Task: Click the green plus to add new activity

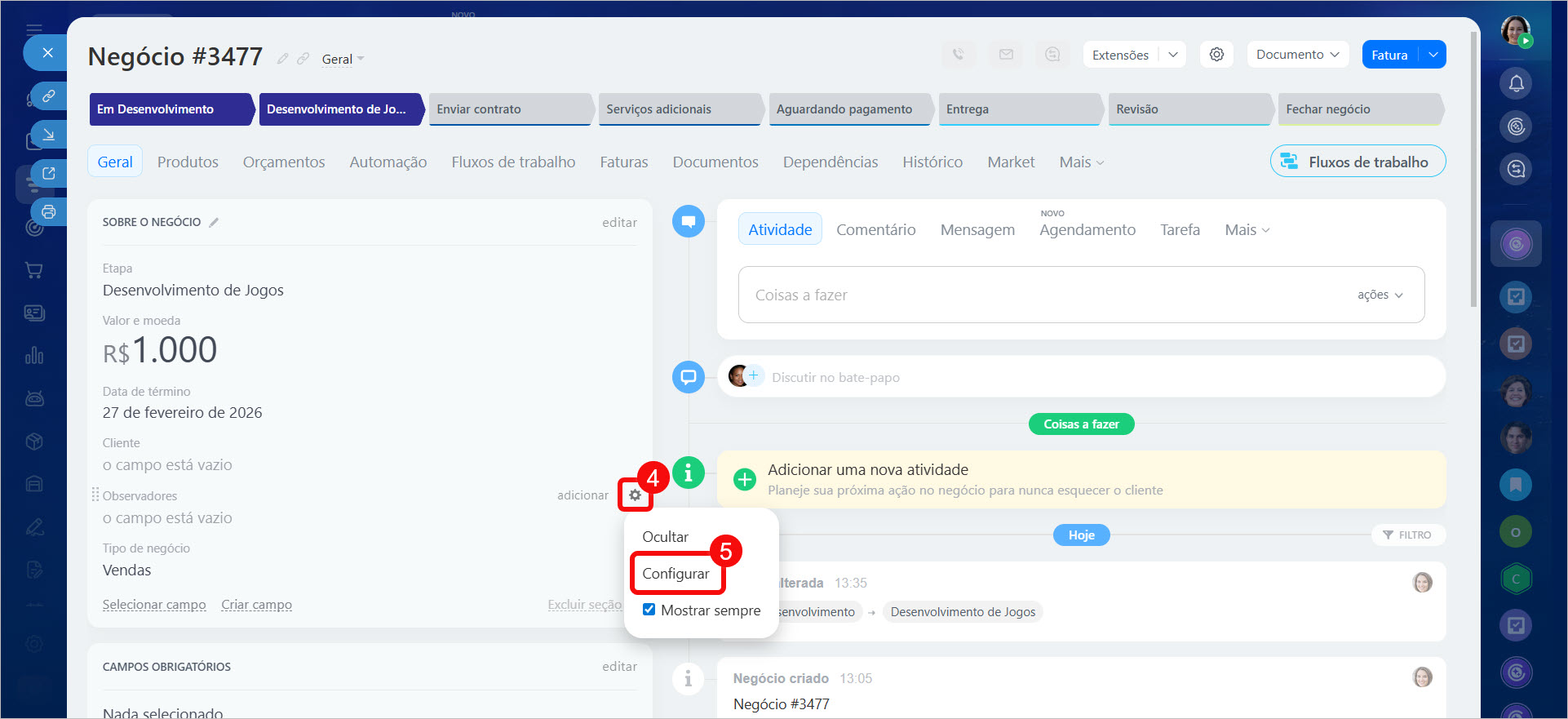Action: [x=744, y=479]
